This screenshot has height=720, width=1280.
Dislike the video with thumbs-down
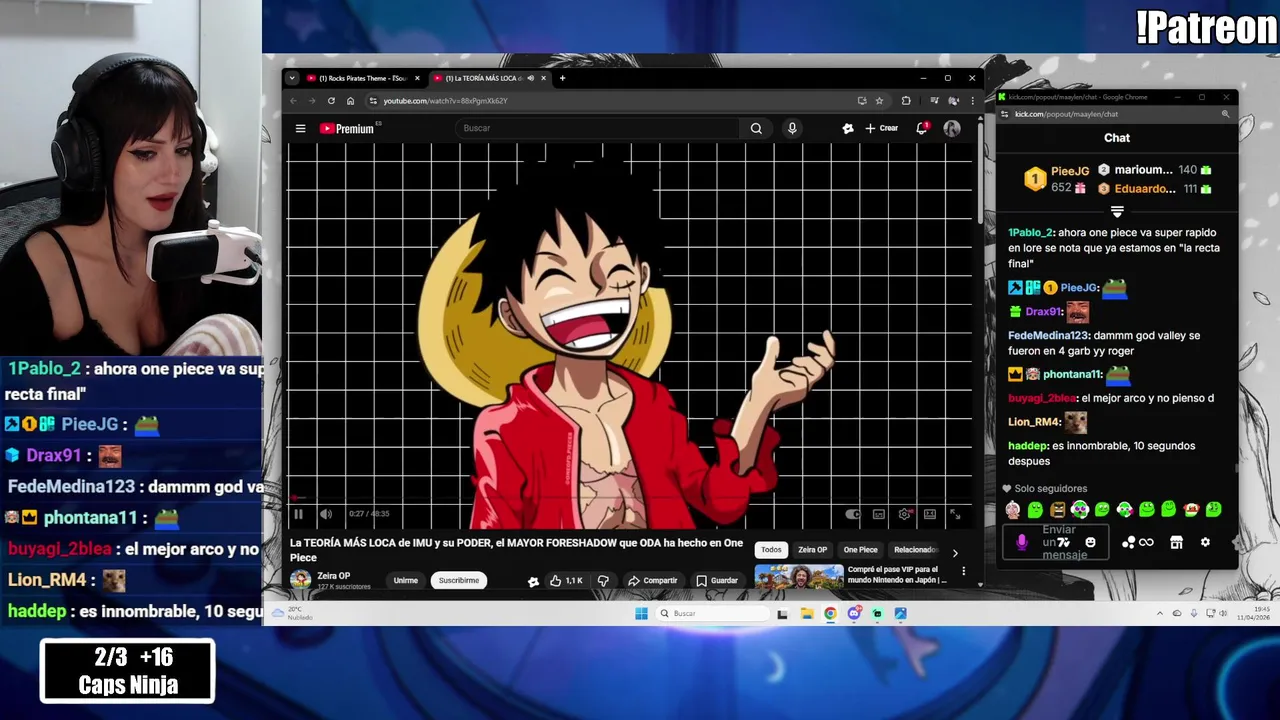pos(603,580)
